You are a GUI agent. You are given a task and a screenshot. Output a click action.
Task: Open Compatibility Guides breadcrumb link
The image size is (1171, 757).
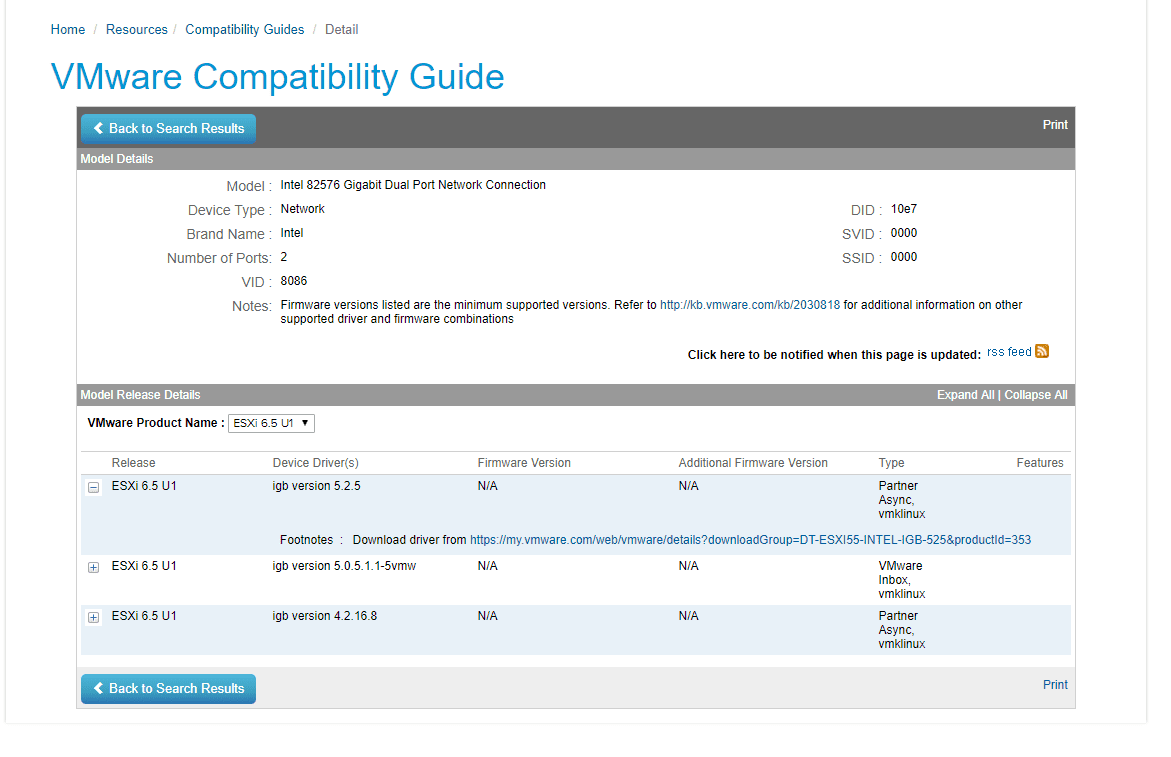(244, 29)
